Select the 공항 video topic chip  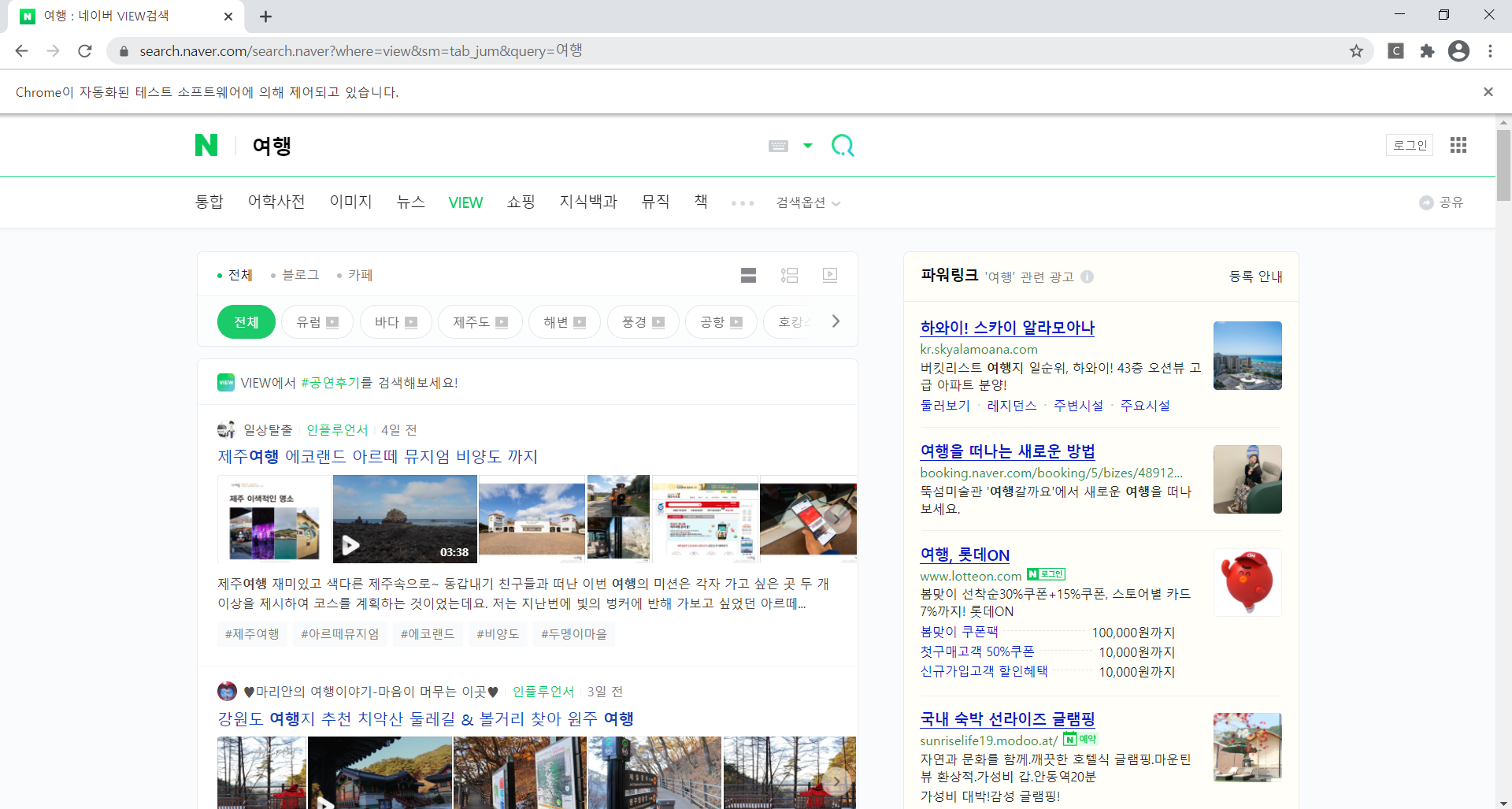pos(721,321)
